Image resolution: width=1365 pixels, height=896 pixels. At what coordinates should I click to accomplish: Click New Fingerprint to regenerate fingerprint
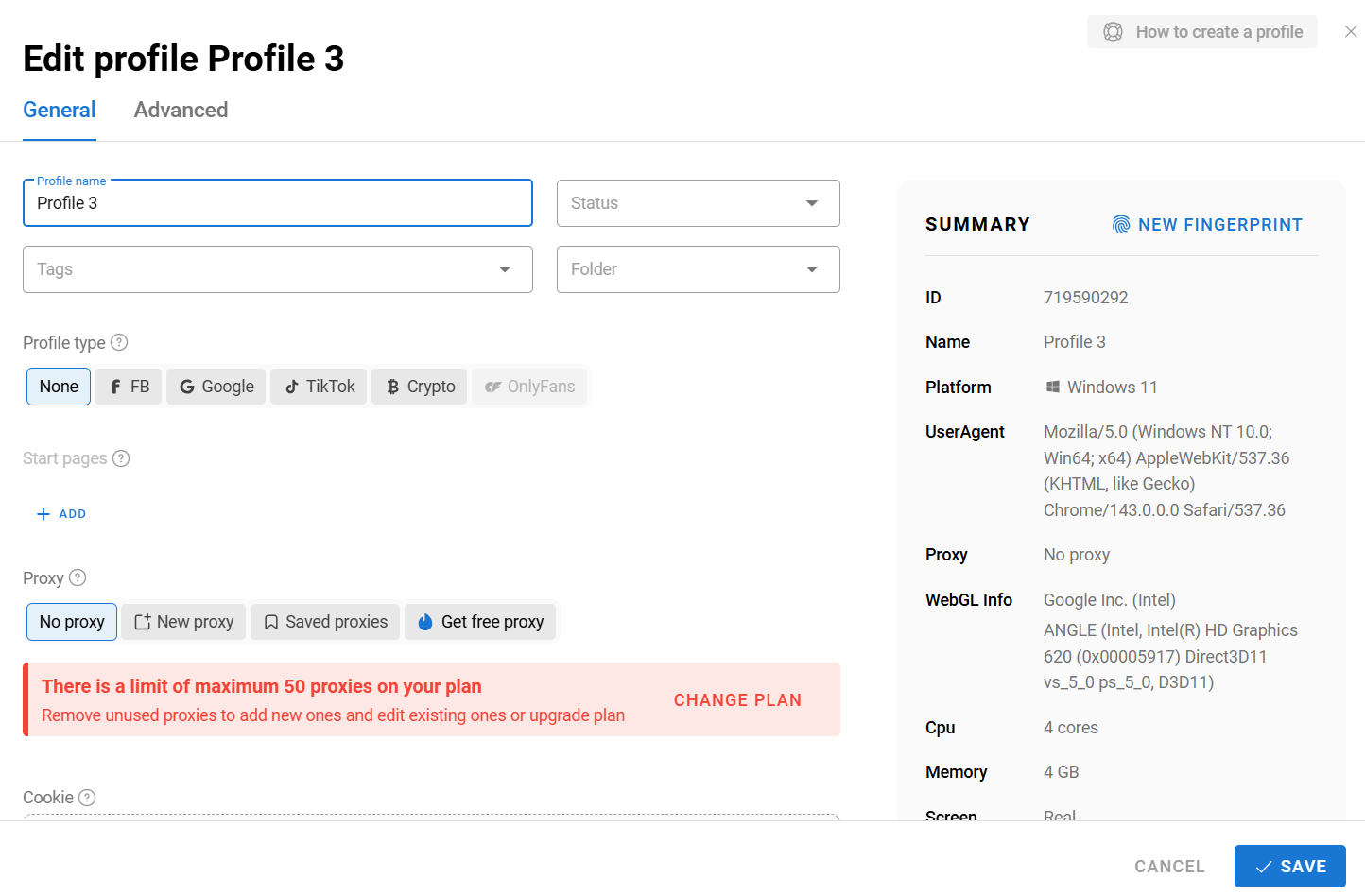tap(1207, 225)
